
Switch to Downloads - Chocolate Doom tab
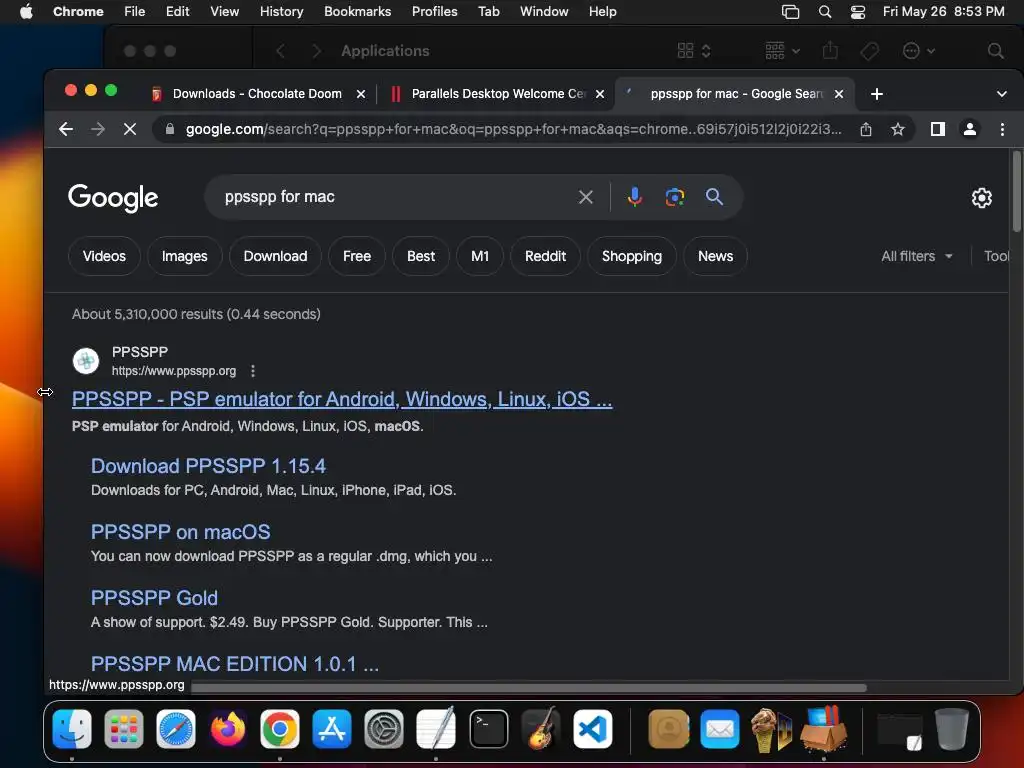[x=257, y=94]
